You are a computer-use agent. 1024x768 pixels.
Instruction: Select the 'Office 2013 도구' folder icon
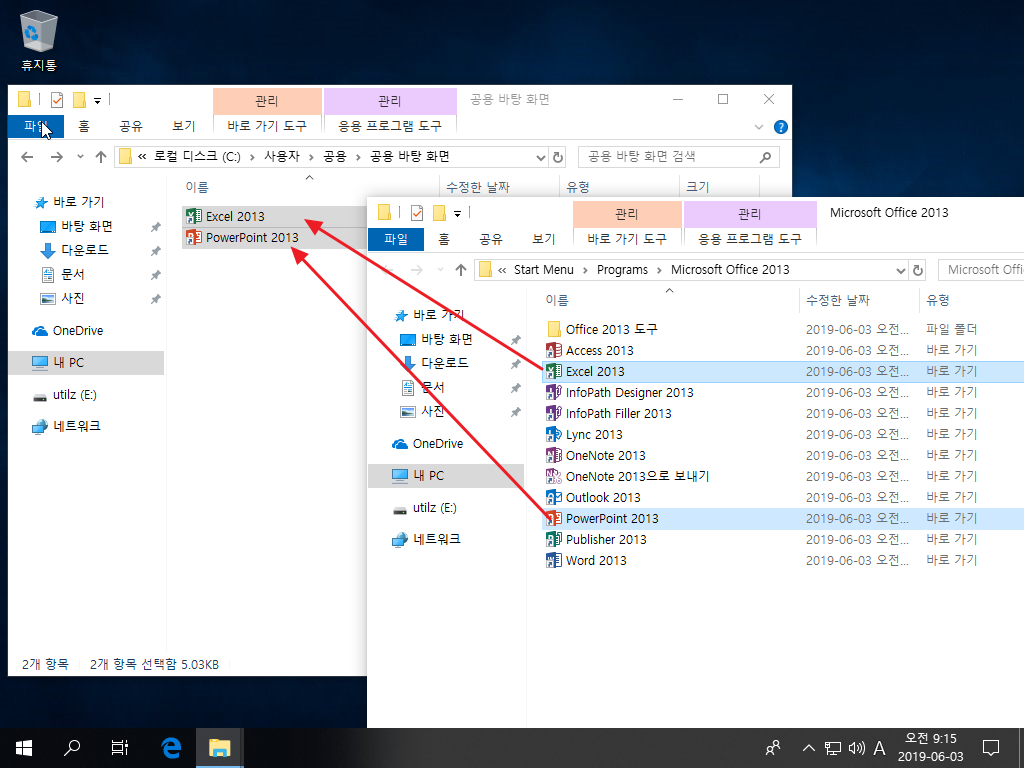click(554, 329)
